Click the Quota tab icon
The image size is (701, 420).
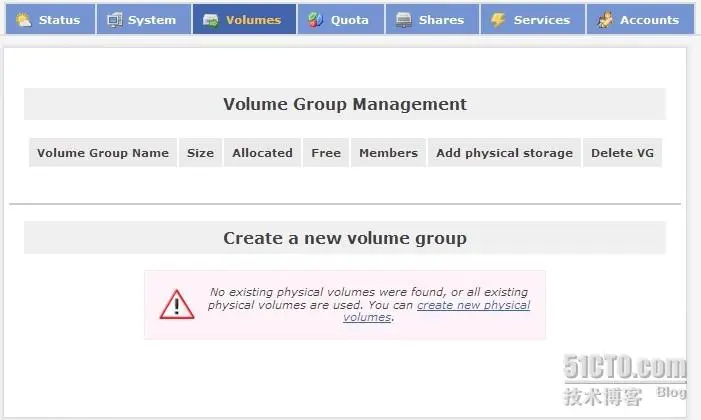click(x=315, y=20)
